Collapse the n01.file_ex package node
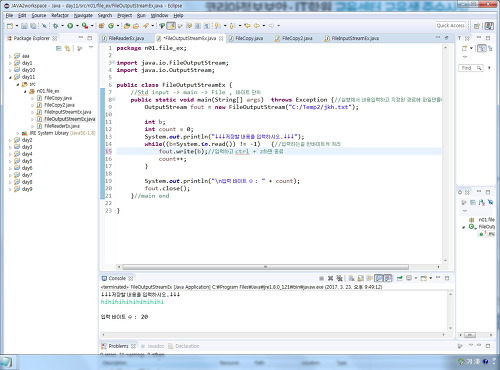 tap(25, 91)
